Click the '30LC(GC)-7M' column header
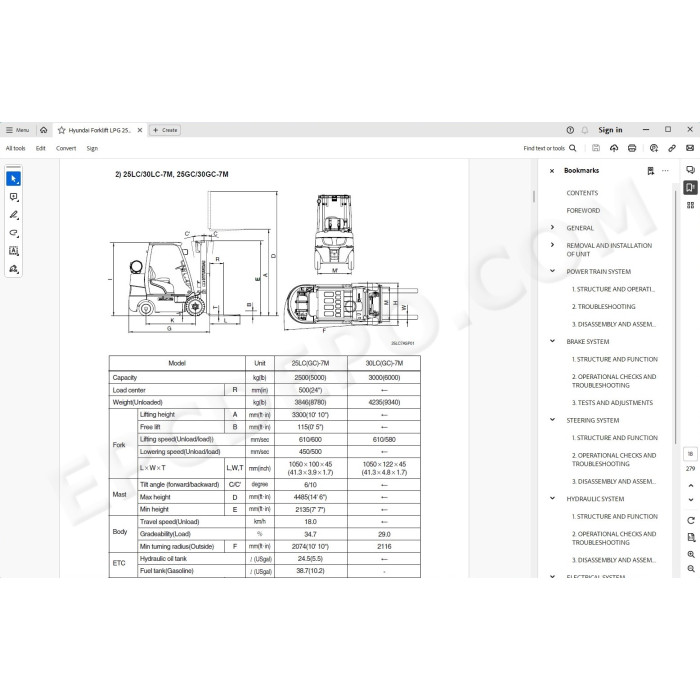700x700 pixels. click(384, 363)
